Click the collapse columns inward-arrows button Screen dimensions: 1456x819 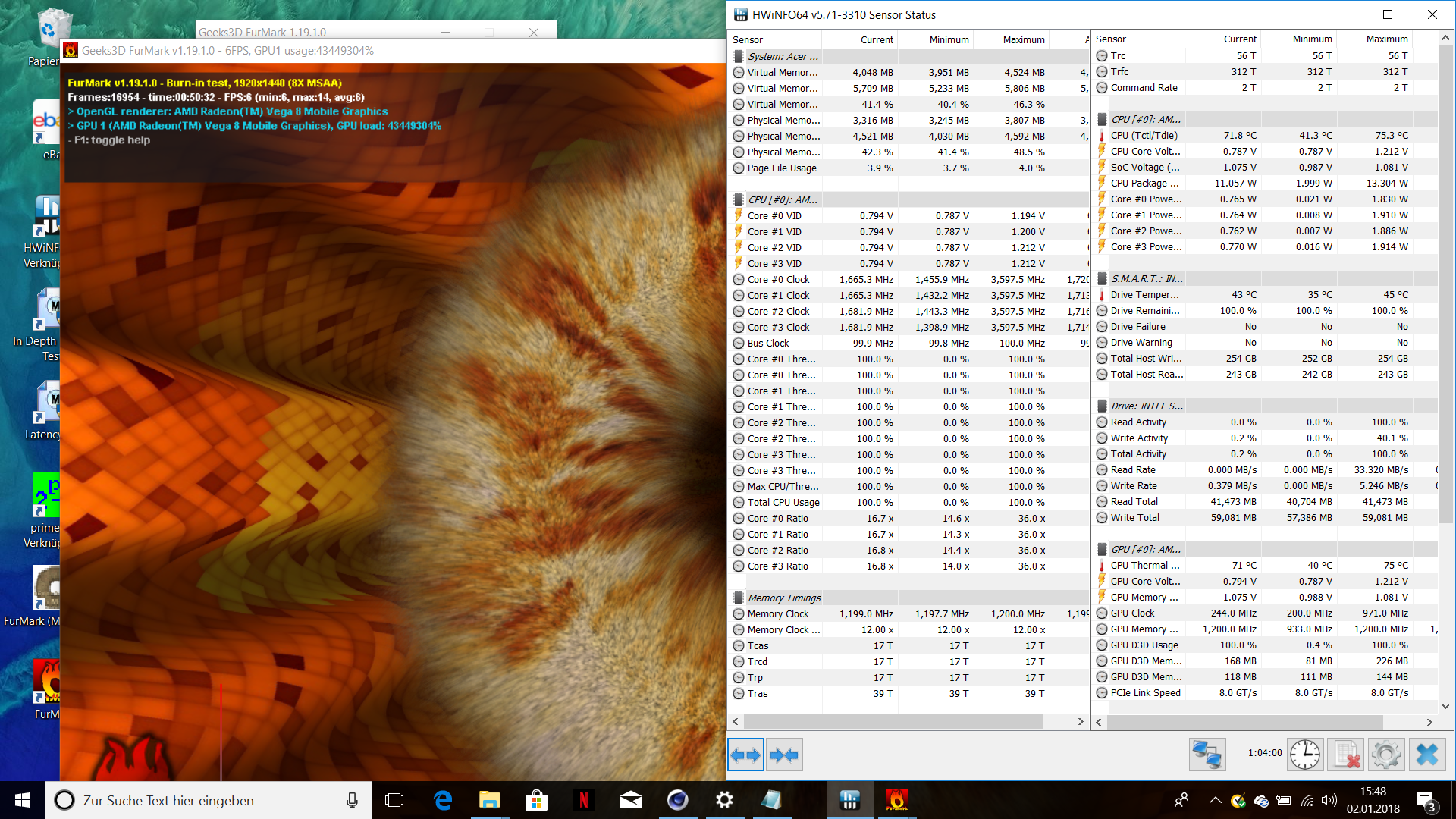(783, 755)
